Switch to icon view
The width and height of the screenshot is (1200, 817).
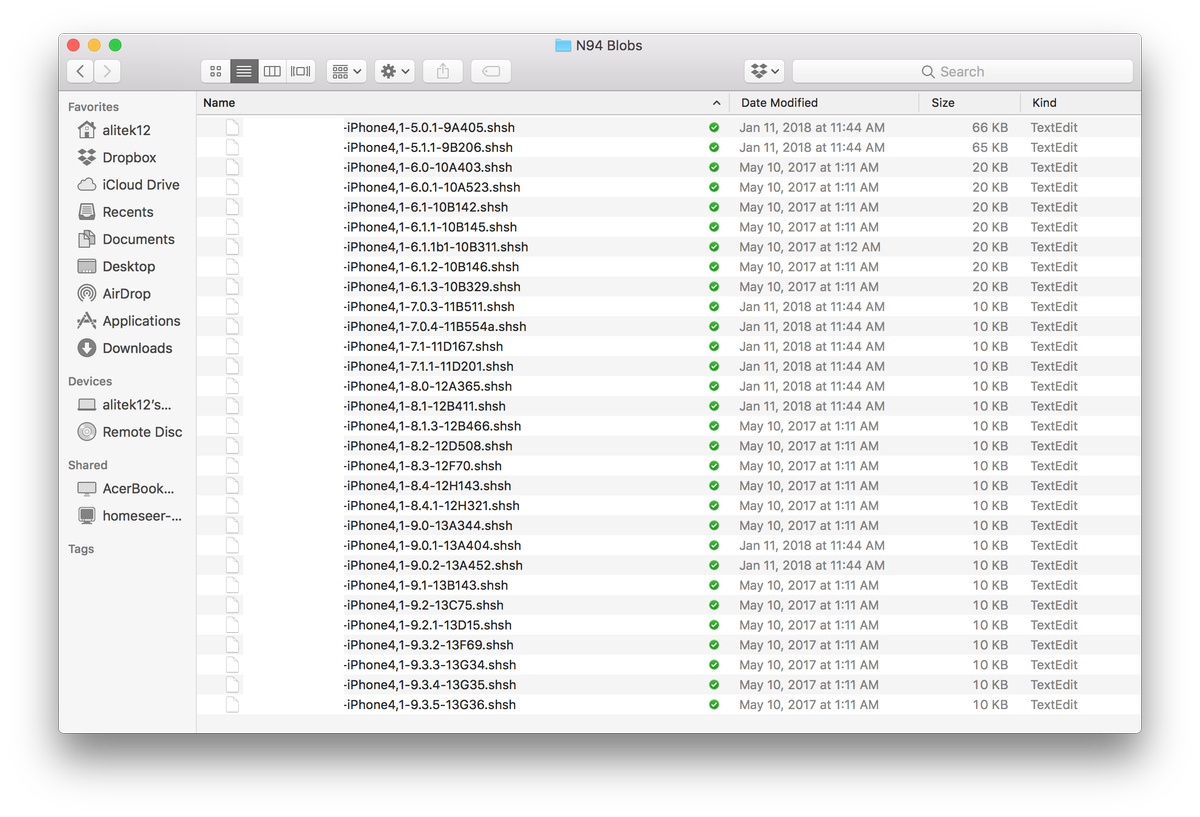click(215, 71)
